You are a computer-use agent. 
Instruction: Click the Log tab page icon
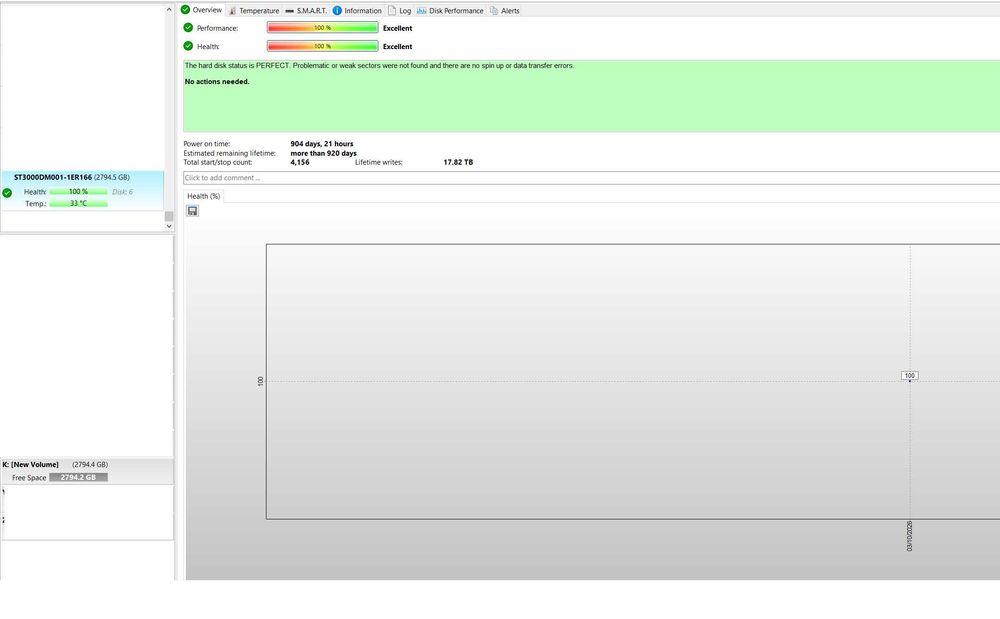[x=392, y=11]
